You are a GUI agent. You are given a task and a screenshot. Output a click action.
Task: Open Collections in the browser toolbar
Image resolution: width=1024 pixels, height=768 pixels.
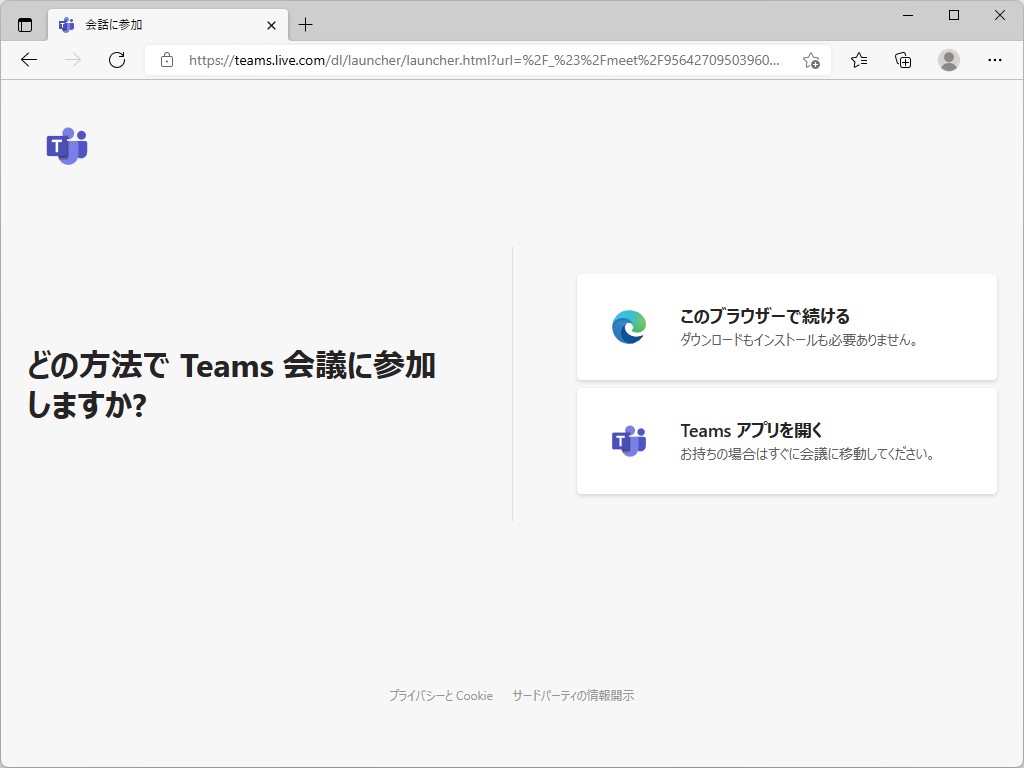(902, 60)
